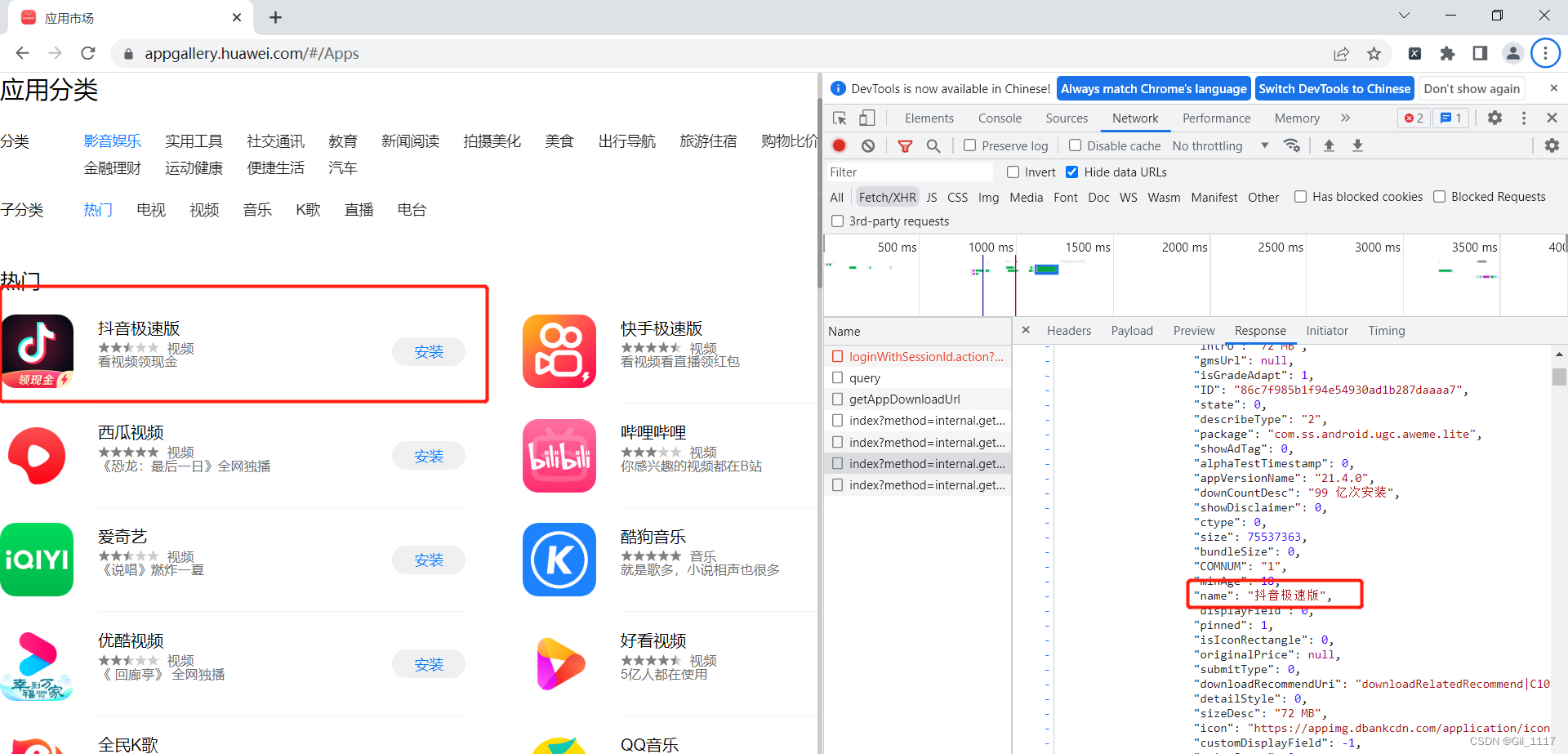Filter requests by Fetch/XHR type
The height and width of the screenshot is (754, 1568).
(x=888, y=197)
